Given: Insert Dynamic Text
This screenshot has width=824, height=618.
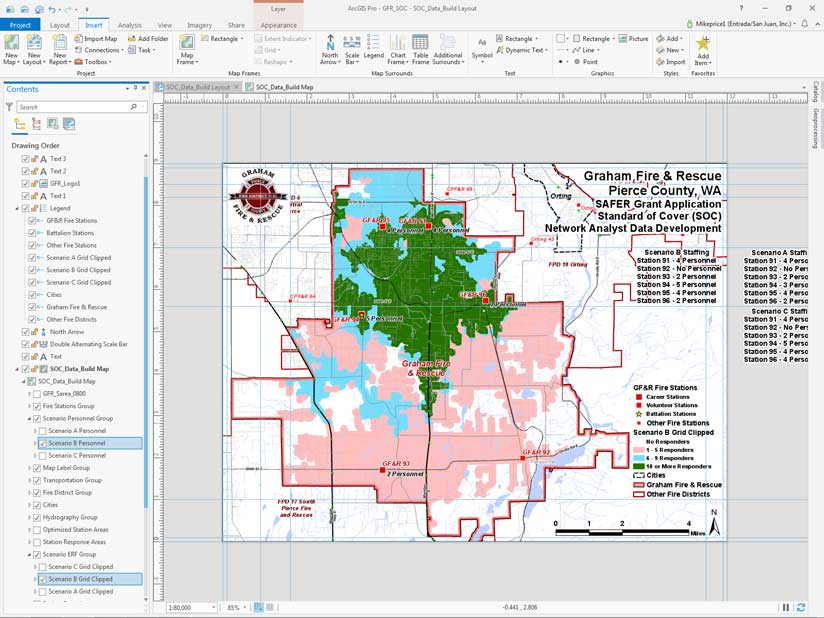Looking at the screenshot, I should (521, 50).
